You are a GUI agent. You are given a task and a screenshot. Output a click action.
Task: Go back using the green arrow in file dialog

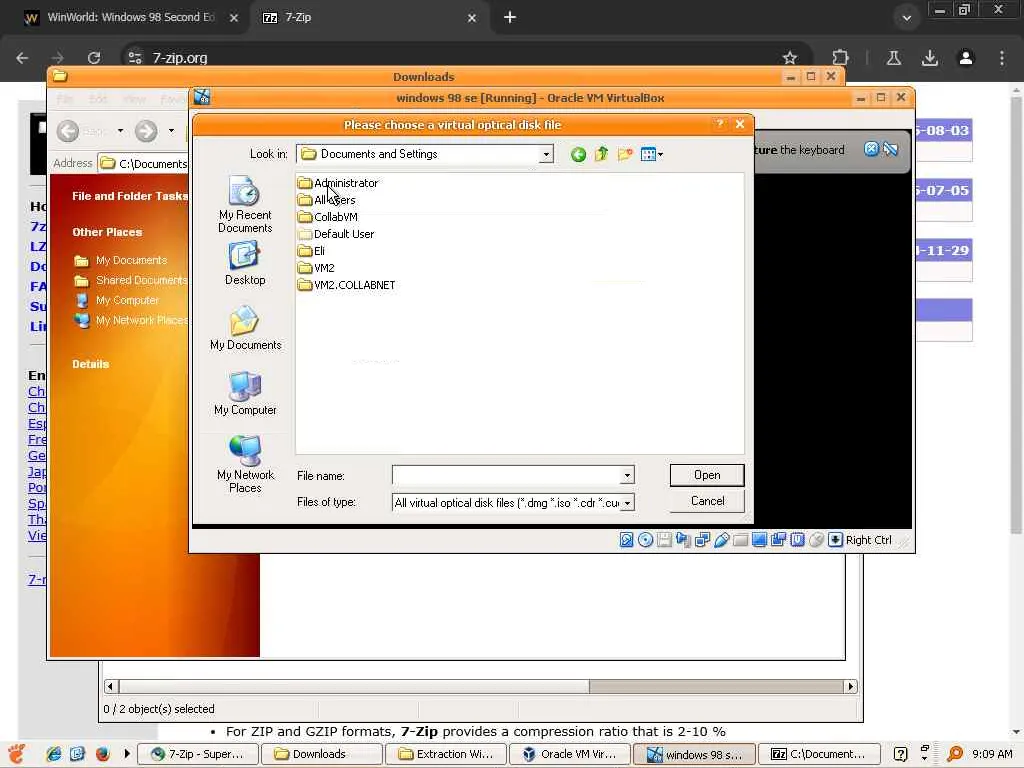click(578, 155)
